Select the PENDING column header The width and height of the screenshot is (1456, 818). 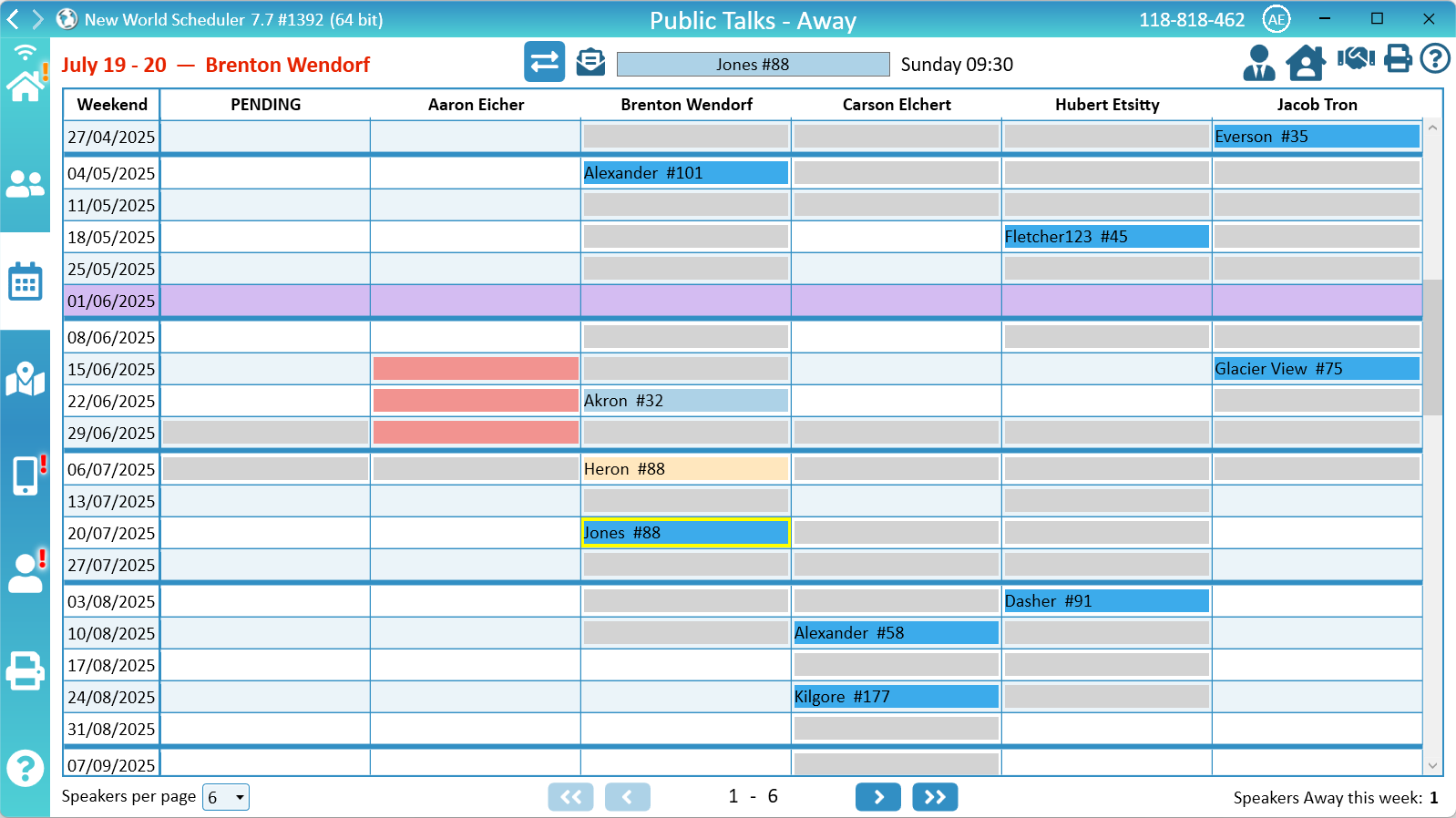(265, 105)
